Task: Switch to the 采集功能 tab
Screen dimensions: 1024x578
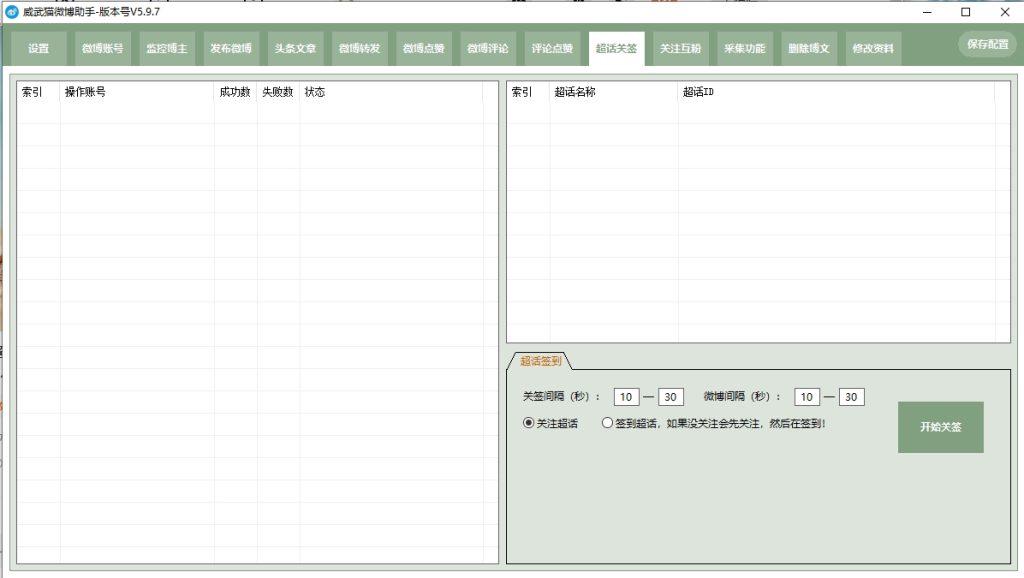Action: 744,46
